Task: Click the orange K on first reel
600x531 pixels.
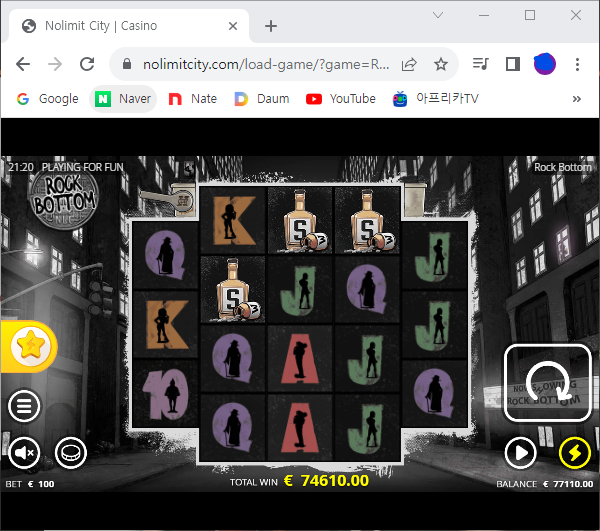Action: (x=167, y=324)
